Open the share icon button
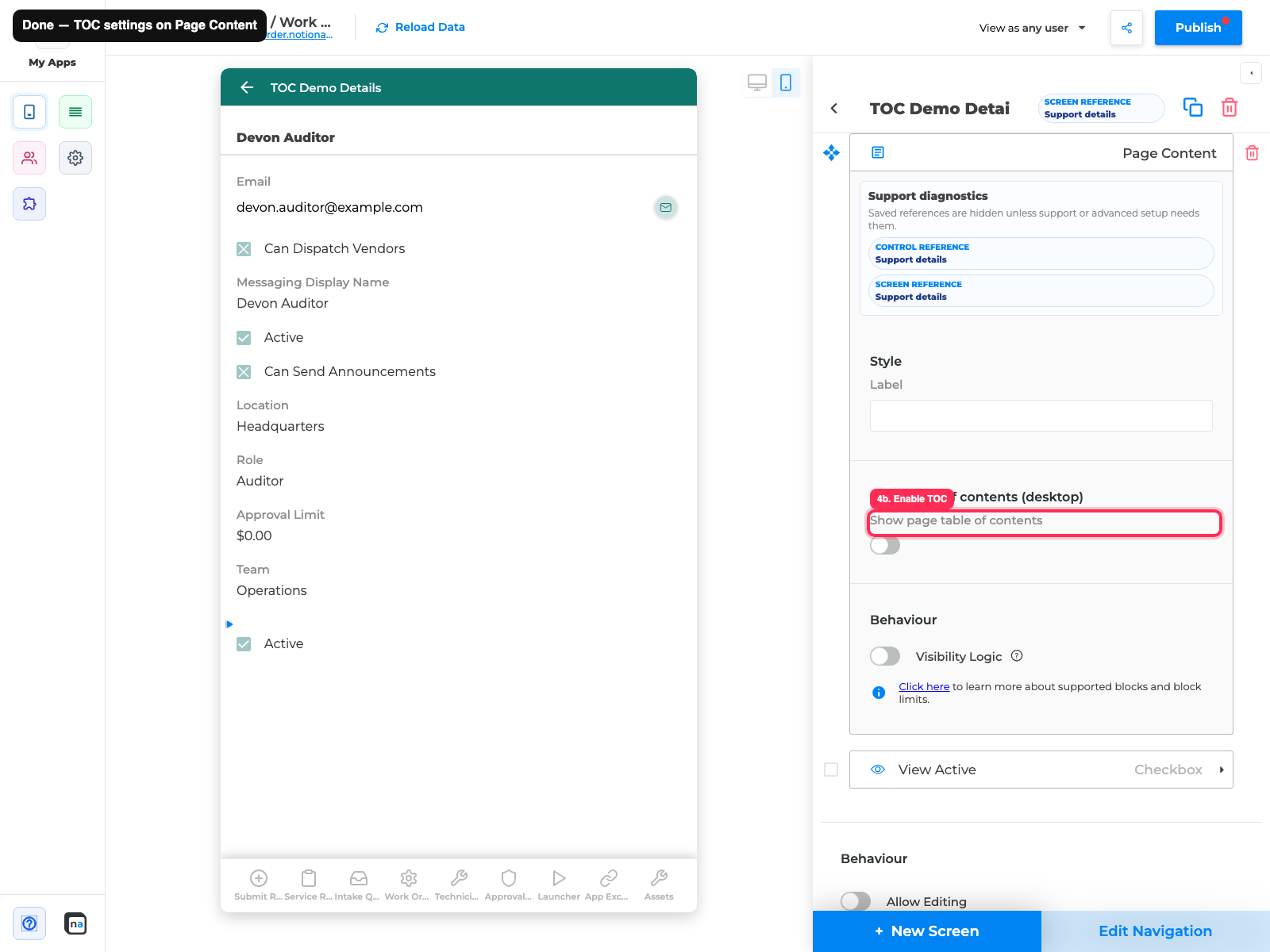This screenshot has height=952, width=1270. tap(1126, 28)
